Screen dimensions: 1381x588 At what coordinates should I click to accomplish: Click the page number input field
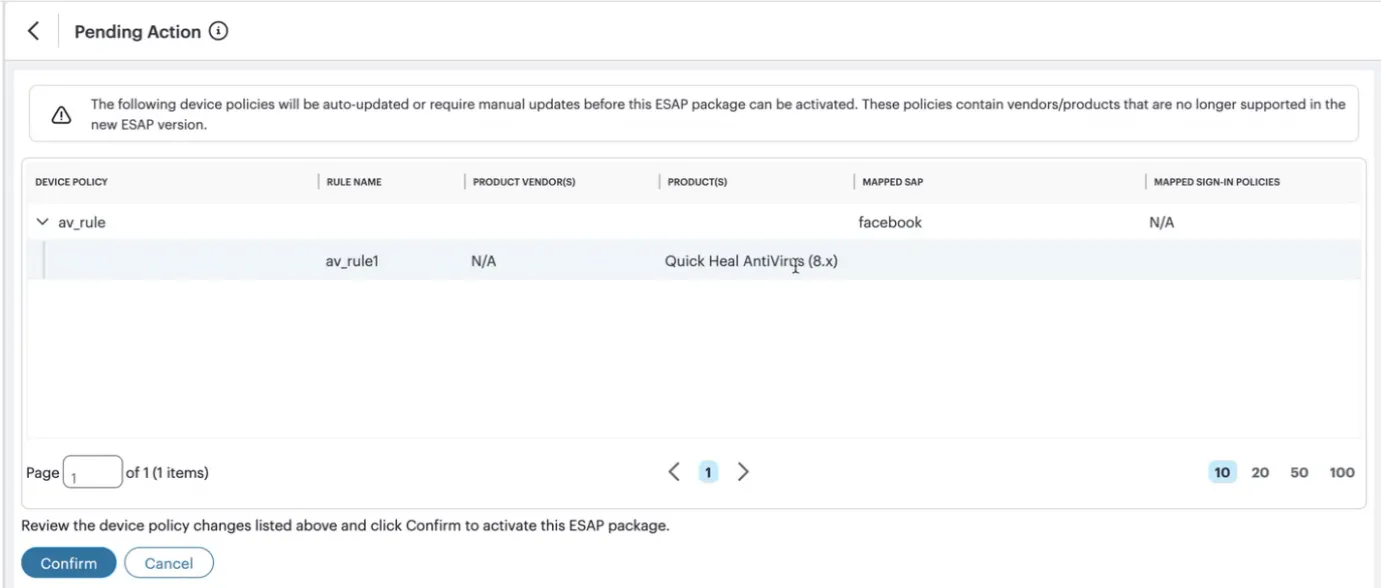click(x=92, y=473)
